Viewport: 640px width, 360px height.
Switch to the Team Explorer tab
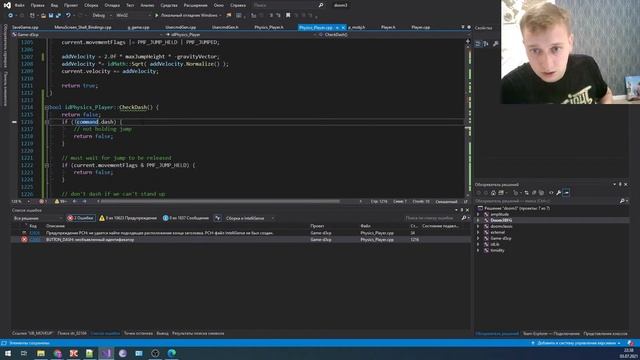click(551, 333)
